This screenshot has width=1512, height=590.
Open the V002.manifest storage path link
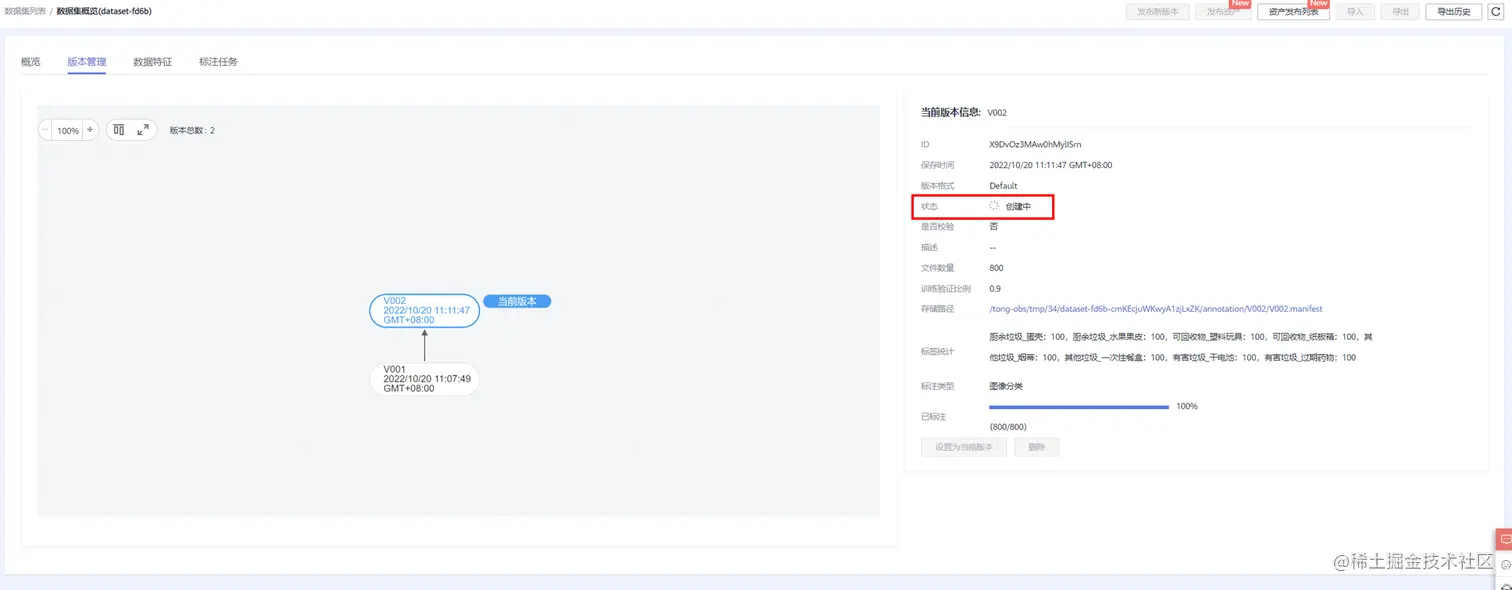(x=1155, y=309)
